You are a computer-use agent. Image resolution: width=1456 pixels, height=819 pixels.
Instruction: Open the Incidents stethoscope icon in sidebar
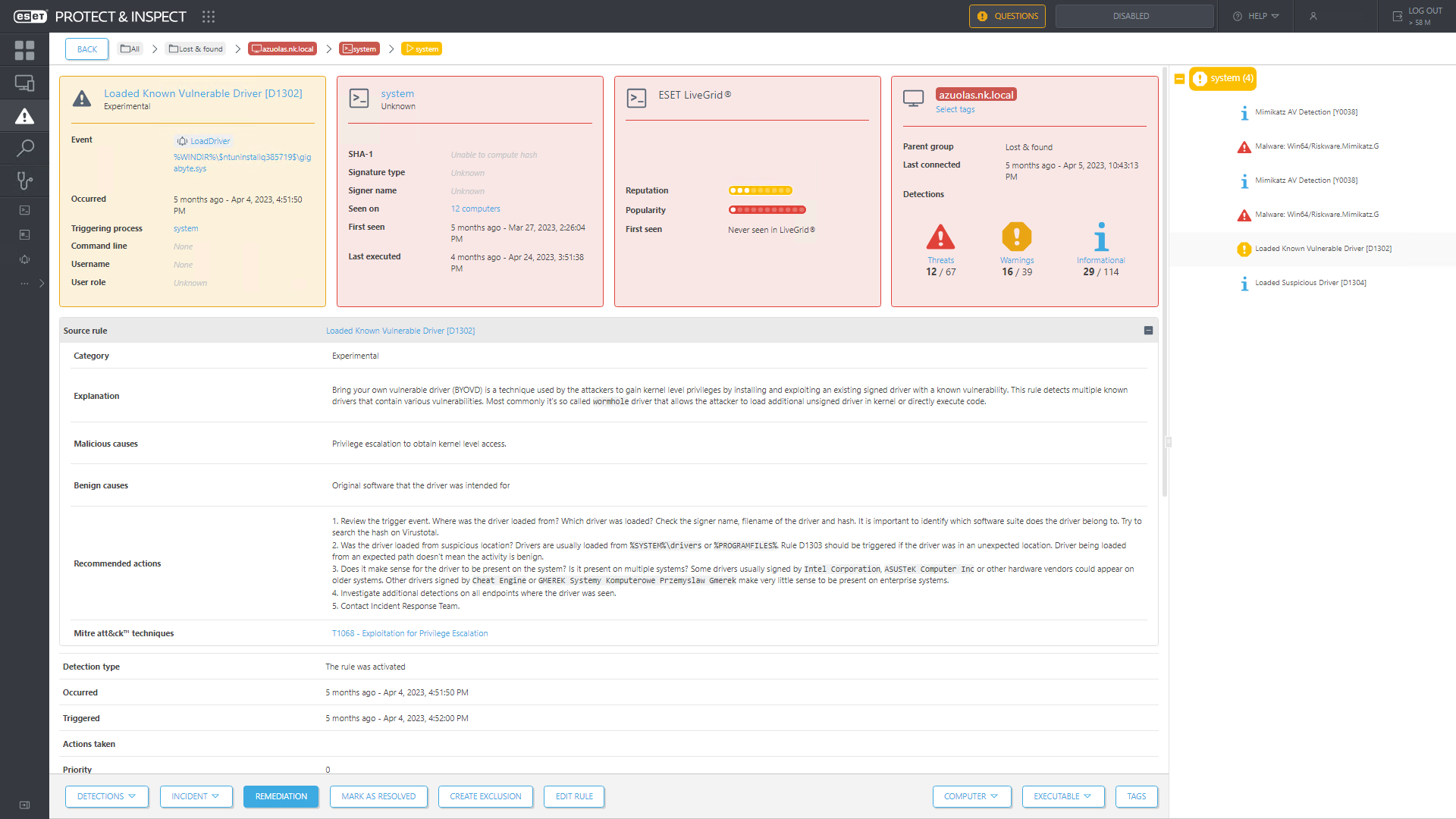click(x=24, y=180)
